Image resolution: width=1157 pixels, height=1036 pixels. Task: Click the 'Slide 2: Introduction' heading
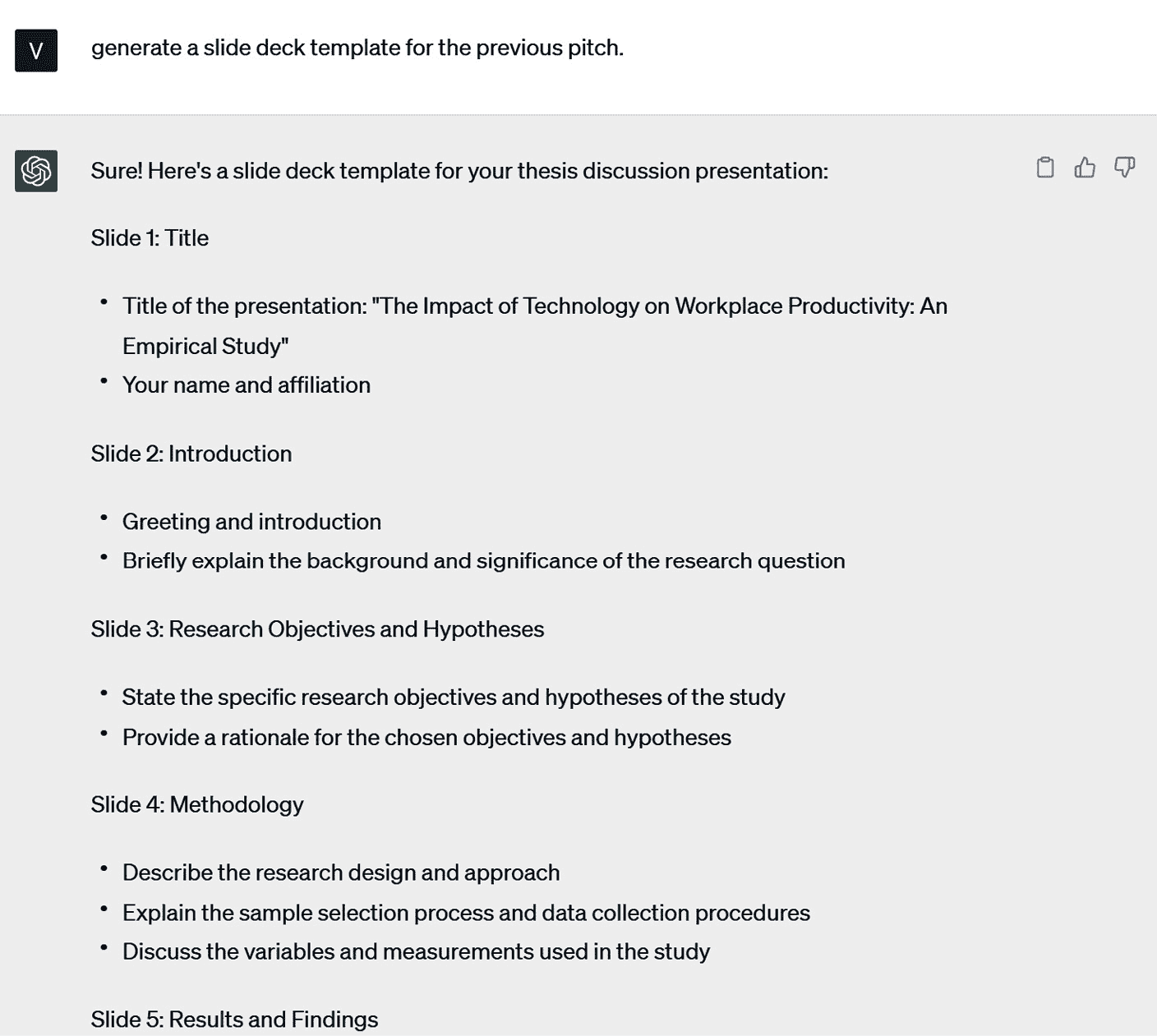click(x=191, y=454)
